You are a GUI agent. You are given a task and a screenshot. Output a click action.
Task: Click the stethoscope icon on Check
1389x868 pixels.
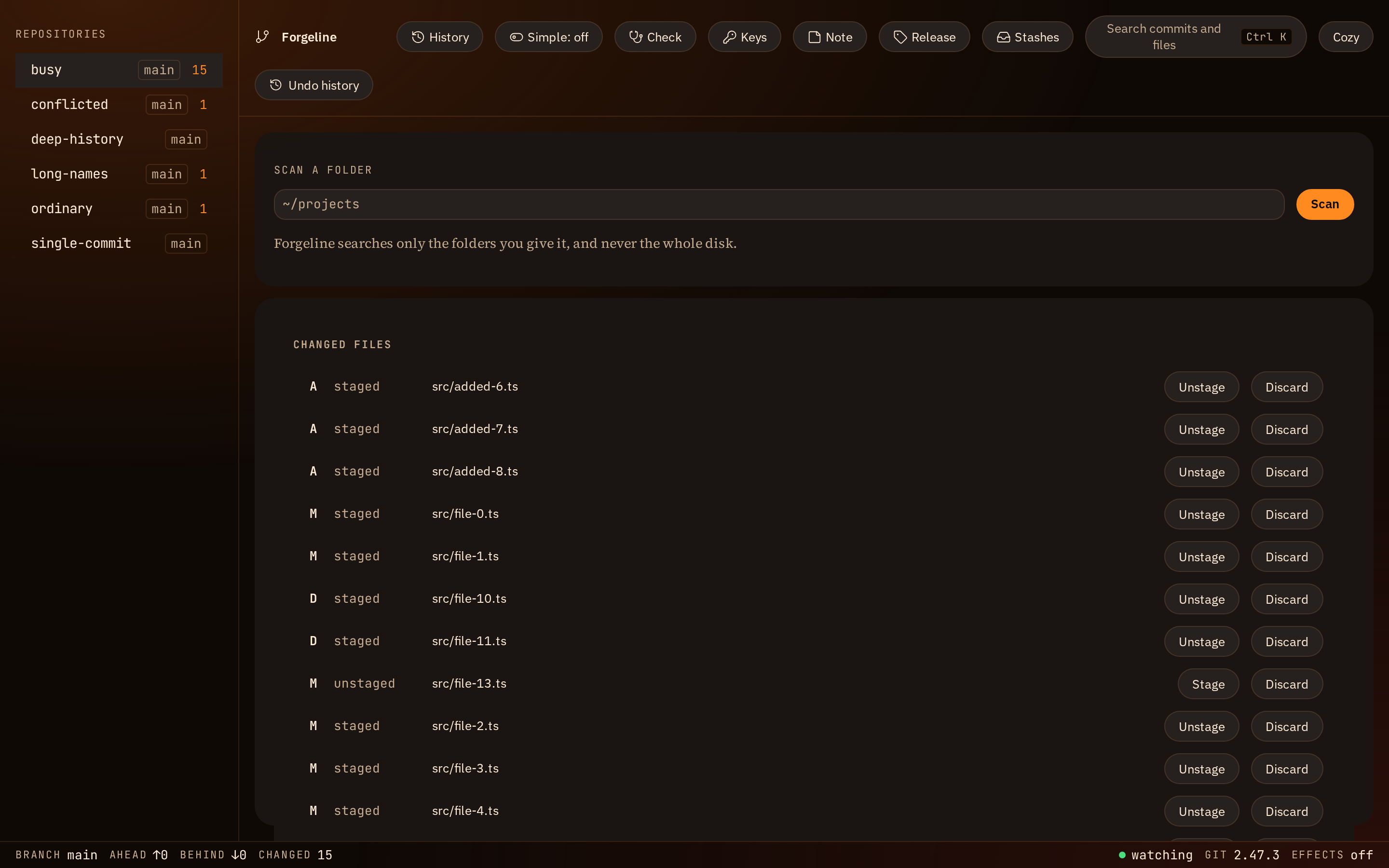click(635, 37)
